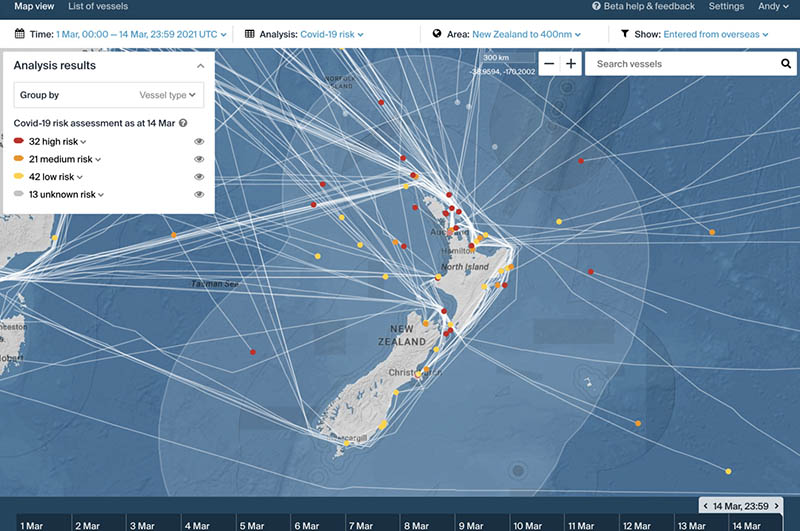Select 8 Mar on the timeline

pos(428,523)
